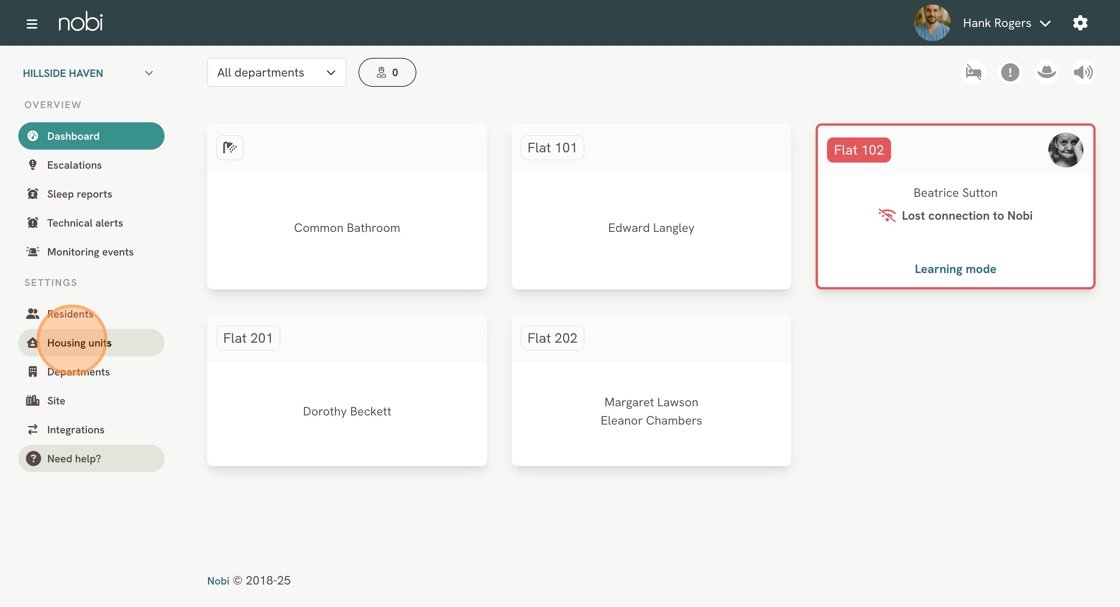The height and width of the screenshot is (607, 1120).
Task: Toggle the exclamation alert filter icon
Action: click(1010, 72)
